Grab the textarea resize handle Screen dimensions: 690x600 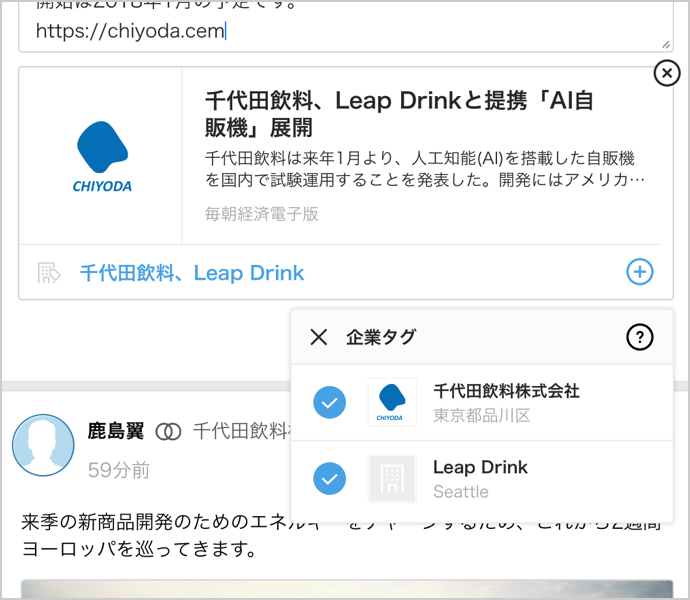click(x=666, y=44)
